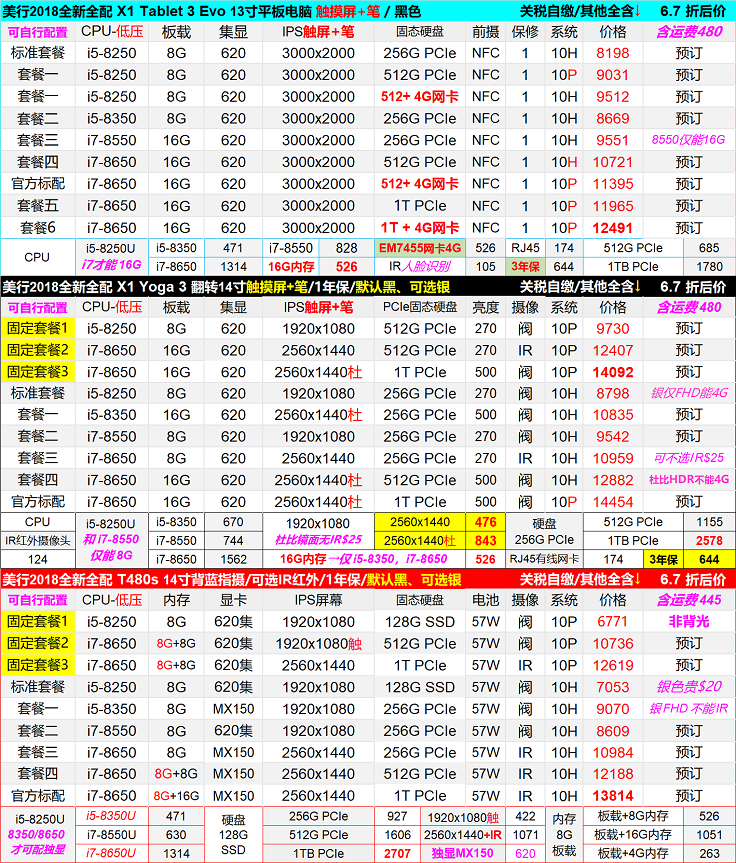Select the 8198 price cell
Viewport: 736px width, 863px height.
point(612,53)
